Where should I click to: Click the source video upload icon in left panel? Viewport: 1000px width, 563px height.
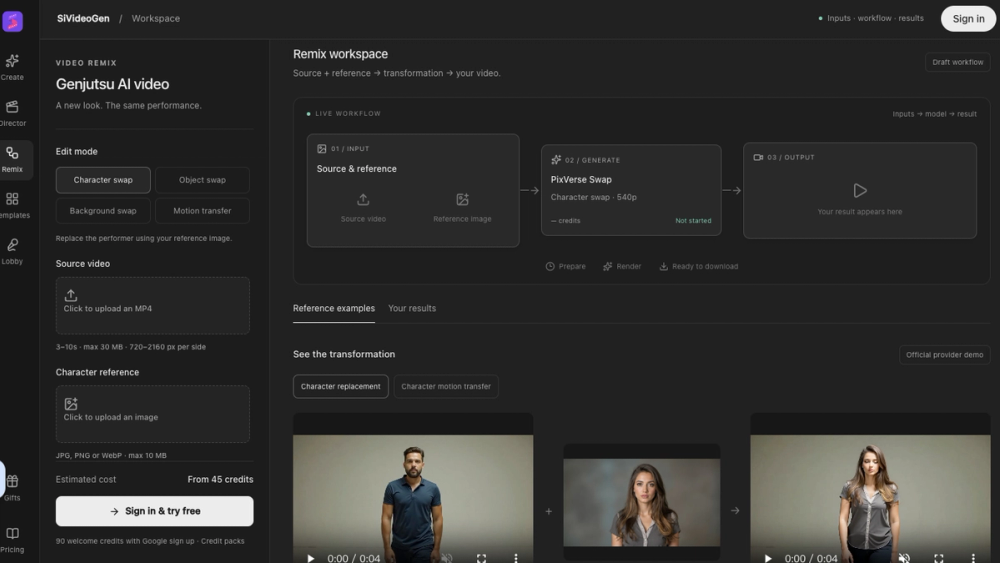pyautogui.click(x=71, y=295)
